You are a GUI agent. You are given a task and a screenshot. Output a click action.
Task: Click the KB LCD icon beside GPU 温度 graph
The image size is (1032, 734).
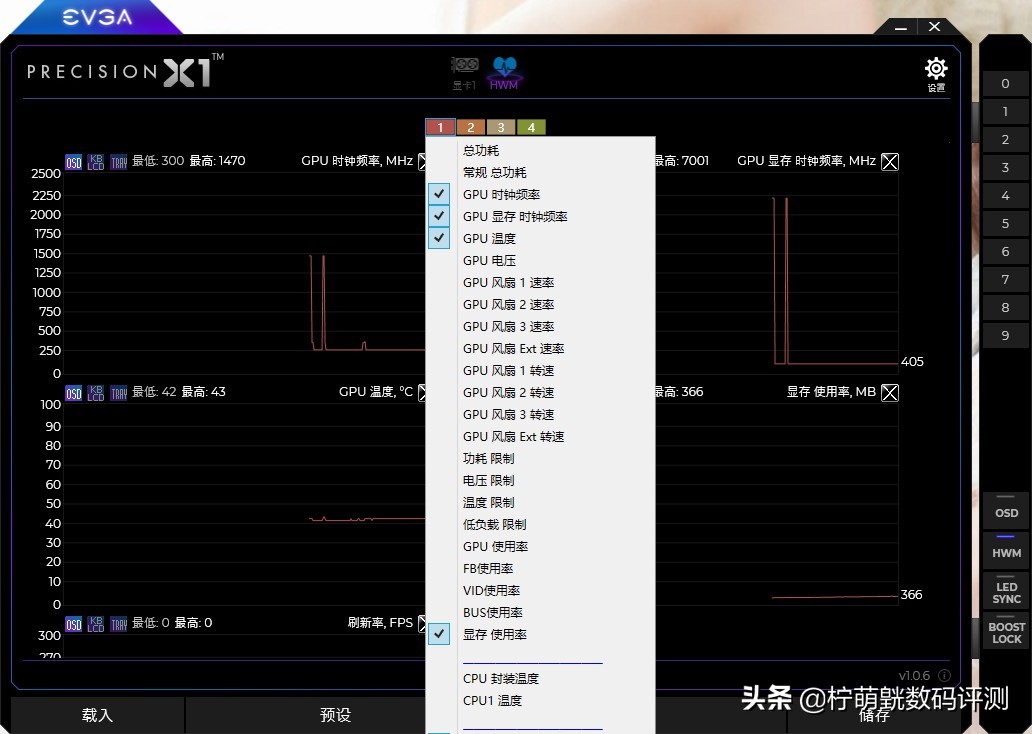(95, 392)
